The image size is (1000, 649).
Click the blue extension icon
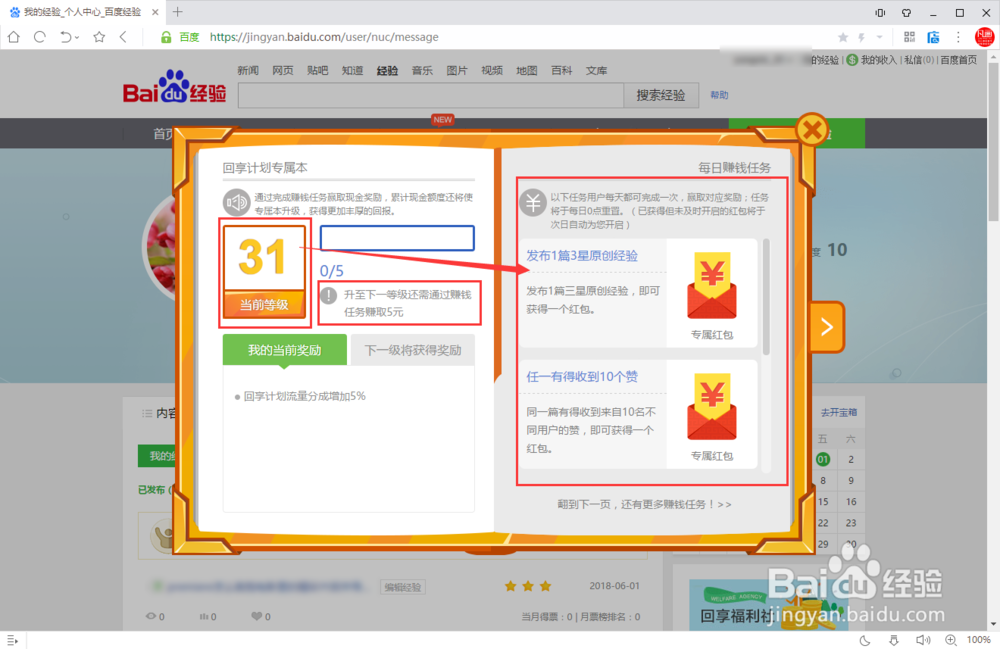(x=933, y=37)
